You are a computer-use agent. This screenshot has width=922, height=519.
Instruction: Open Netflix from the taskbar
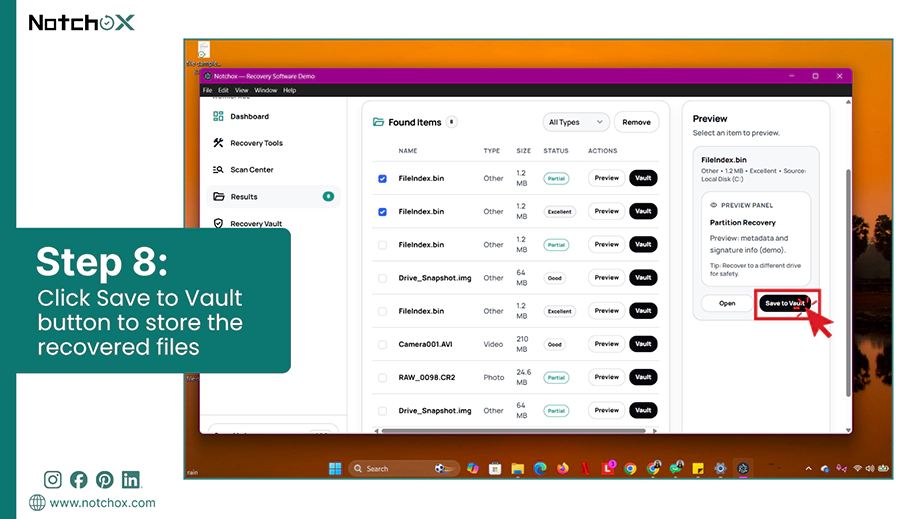(585, 468)
